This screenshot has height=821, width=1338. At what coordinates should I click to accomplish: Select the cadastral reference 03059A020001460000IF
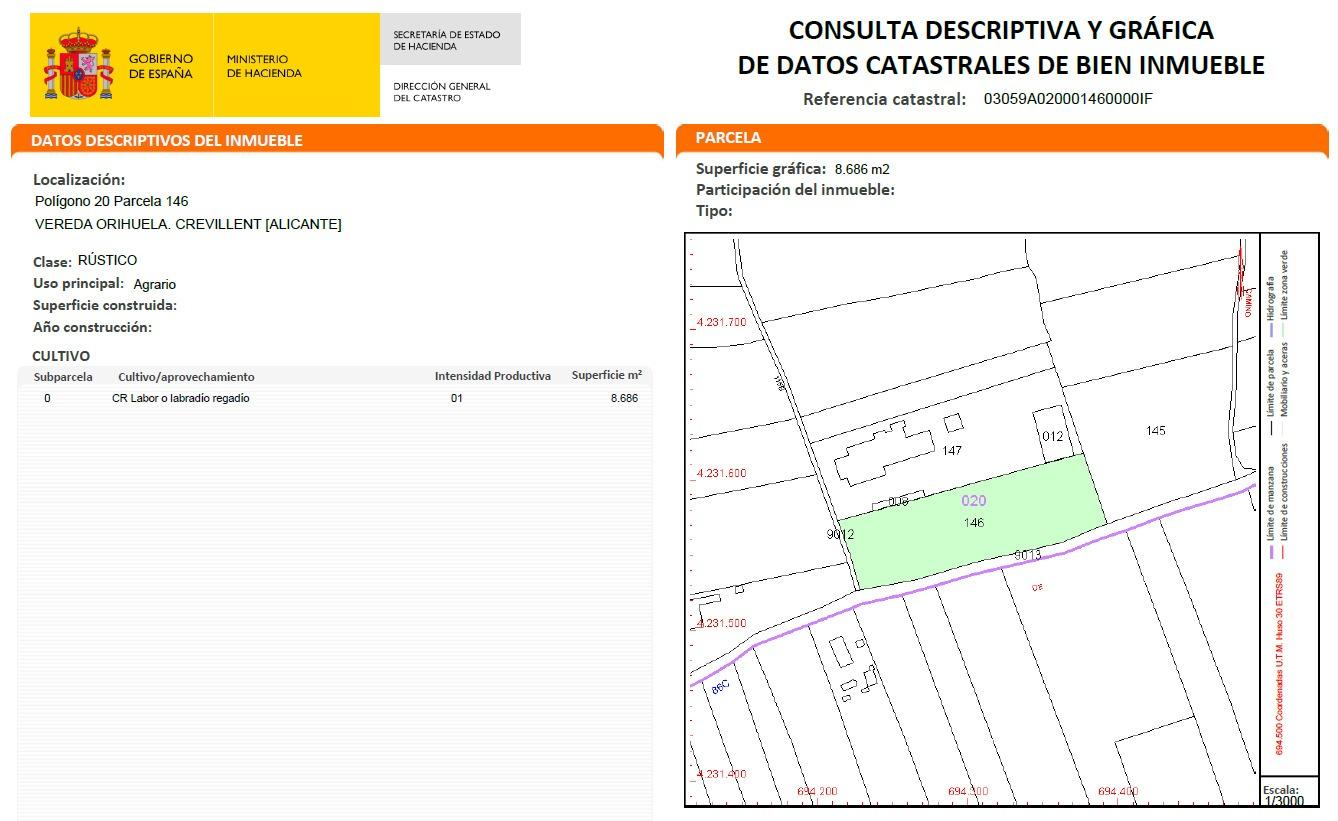point(1068,98)
